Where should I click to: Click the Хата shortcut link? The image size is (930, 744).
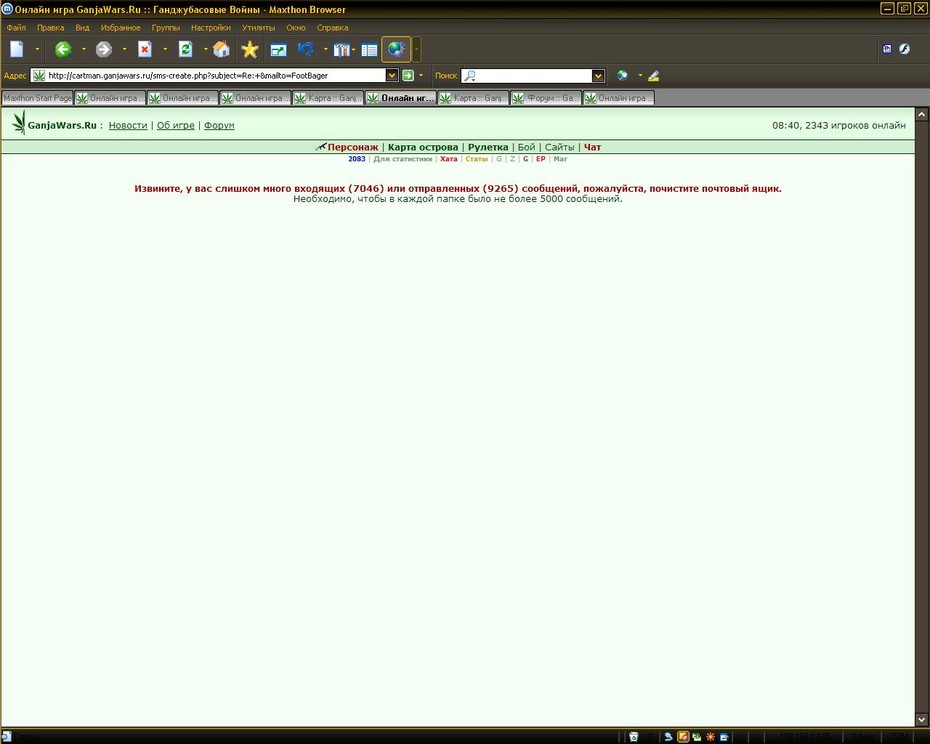click(x=448, y=159)
